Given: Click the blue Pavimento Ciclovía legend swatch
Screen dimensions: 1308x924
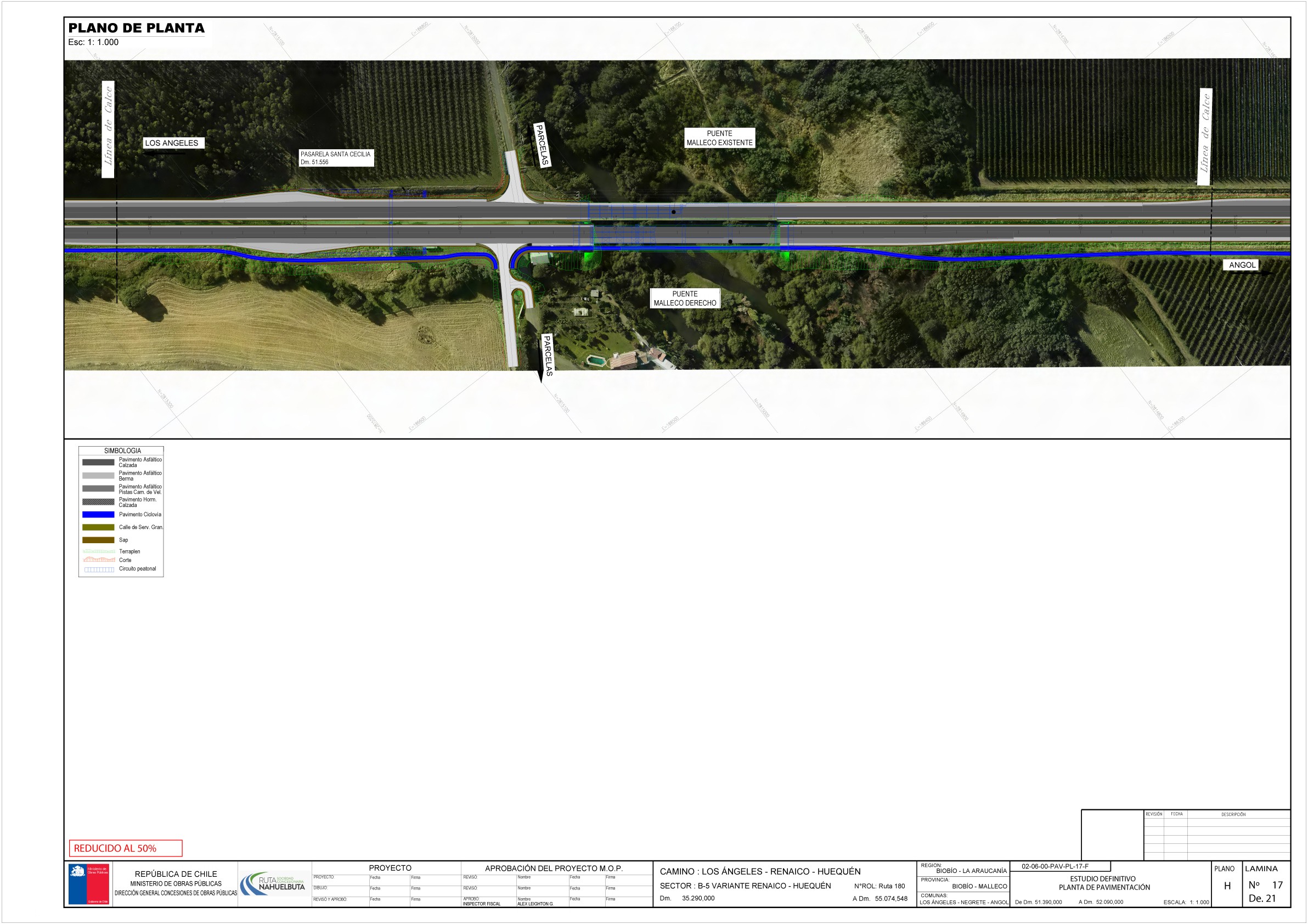Looking at the screenshot, I should [98, 515].
